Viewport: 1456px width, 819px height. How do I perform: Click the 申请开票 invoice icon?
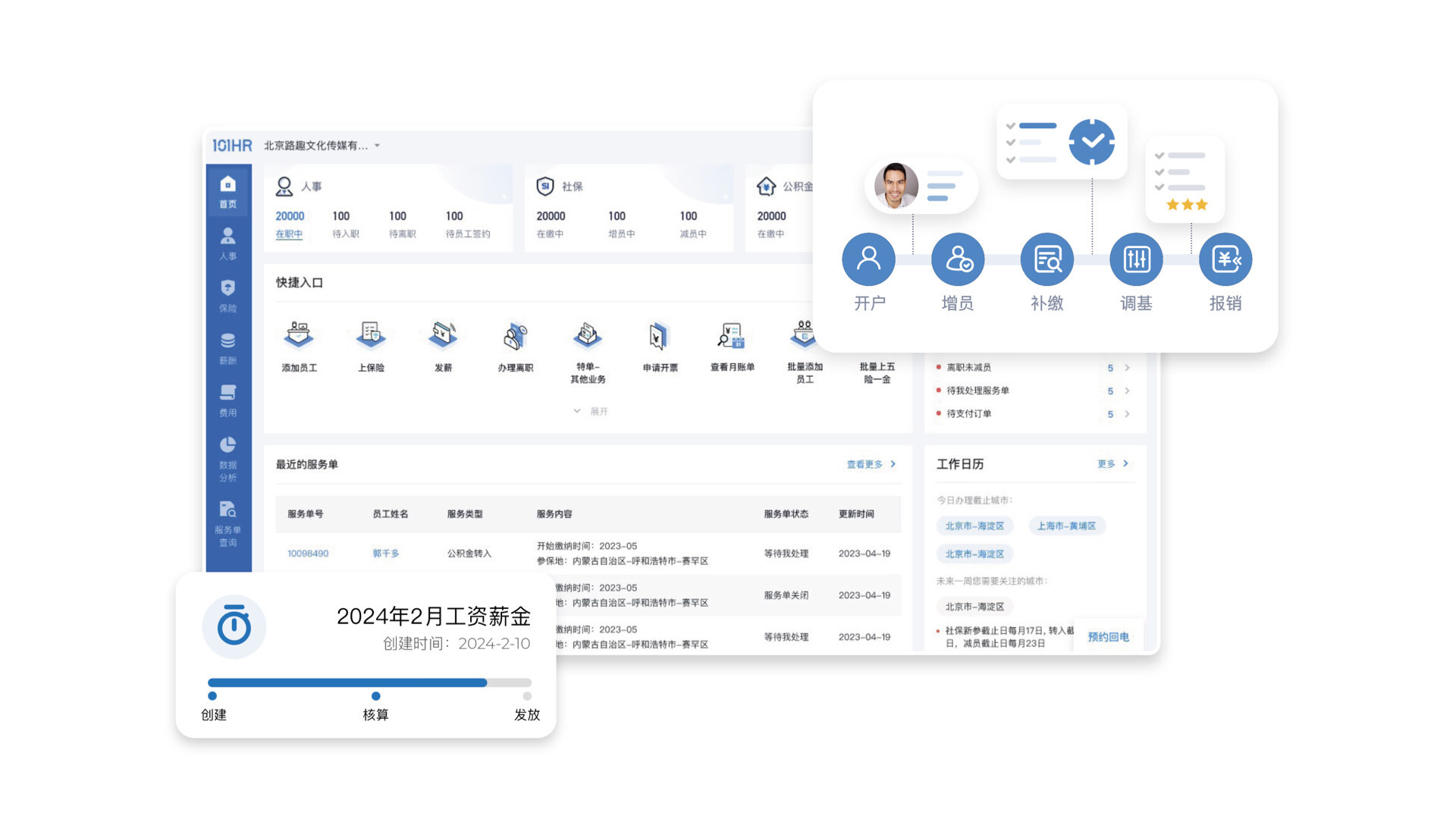pos(659,336)
